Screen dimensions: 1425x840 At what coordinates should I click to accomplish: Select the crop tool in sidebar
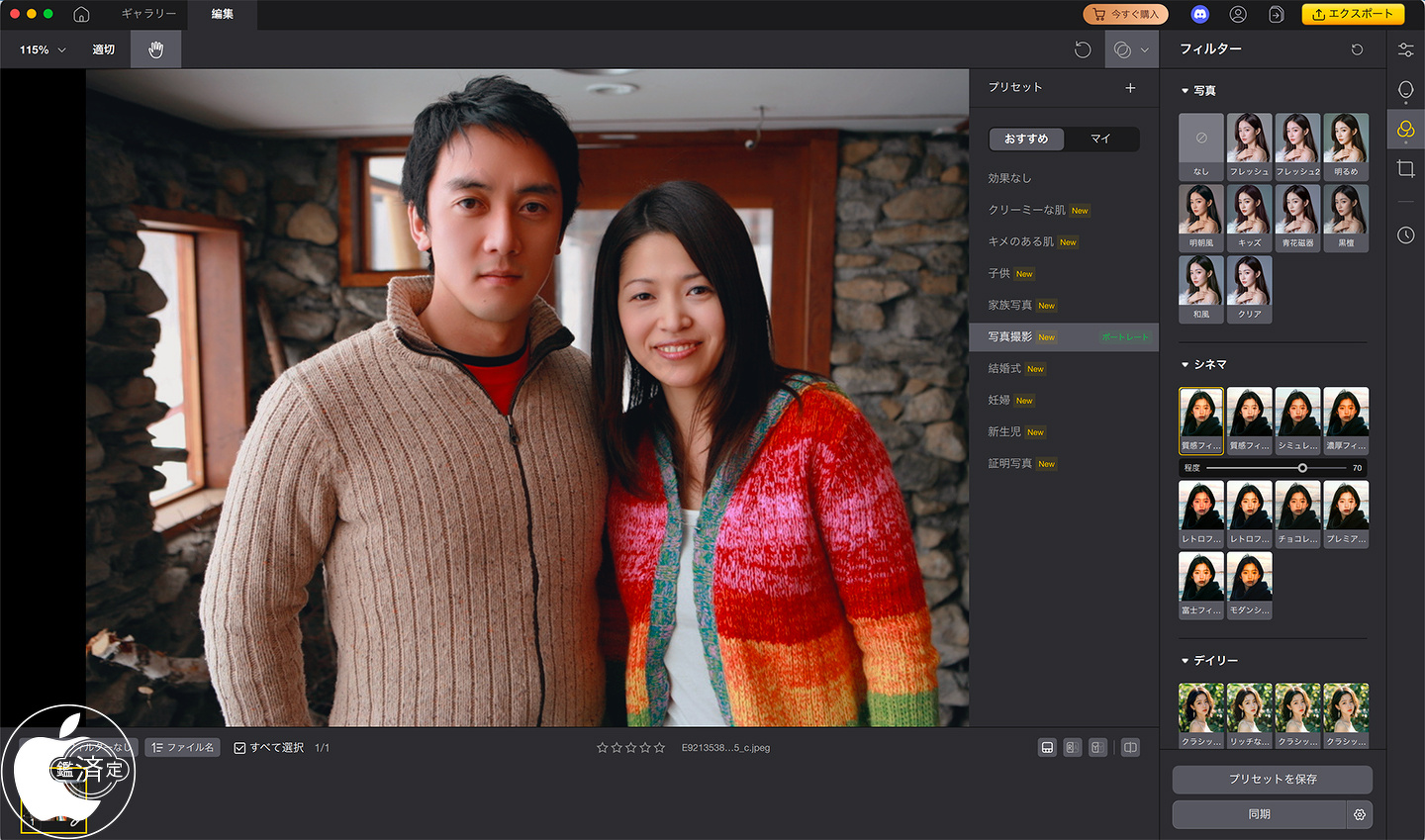click(1405, 169)
